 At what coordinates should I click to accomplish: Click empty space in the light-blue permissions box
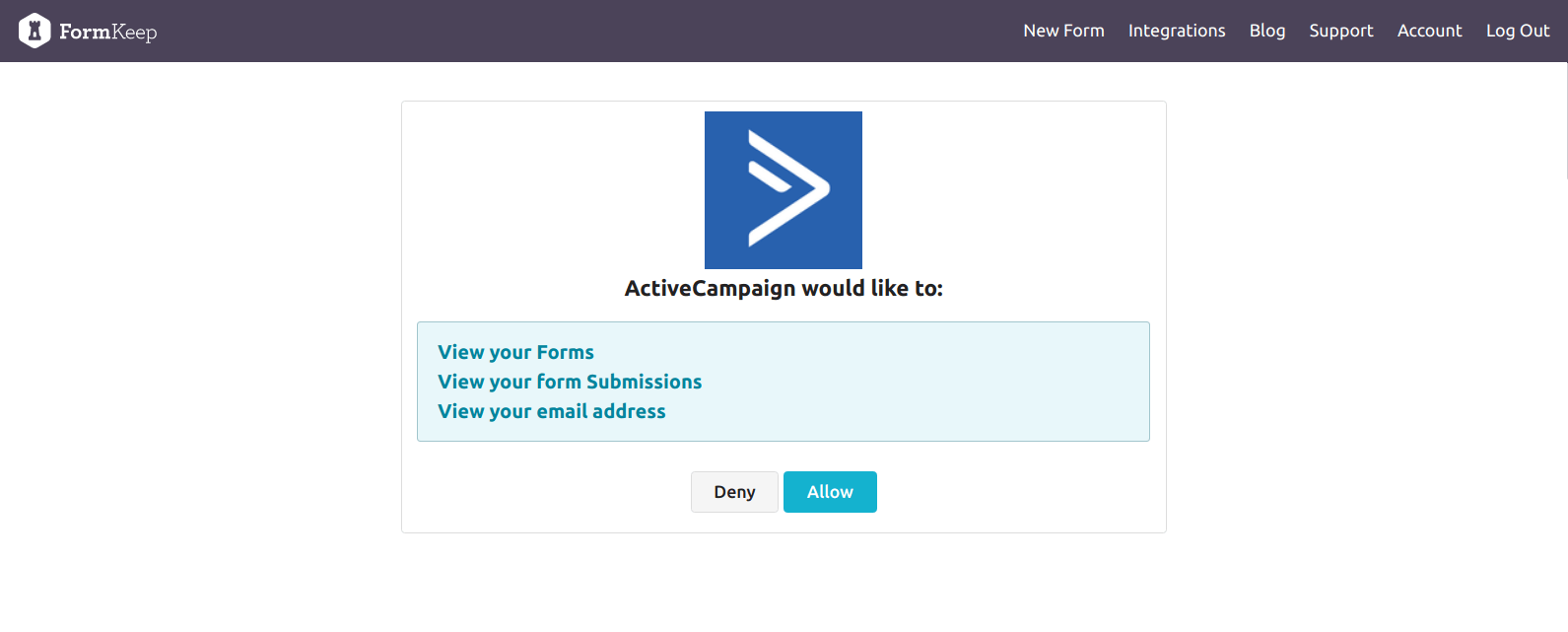click(936, 385)
